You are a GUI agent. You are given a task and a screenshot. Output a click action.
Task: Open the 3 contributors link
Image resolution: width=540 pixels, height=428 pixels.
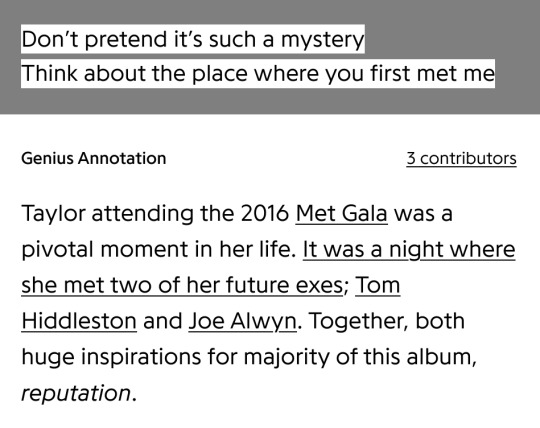(461, 158)
